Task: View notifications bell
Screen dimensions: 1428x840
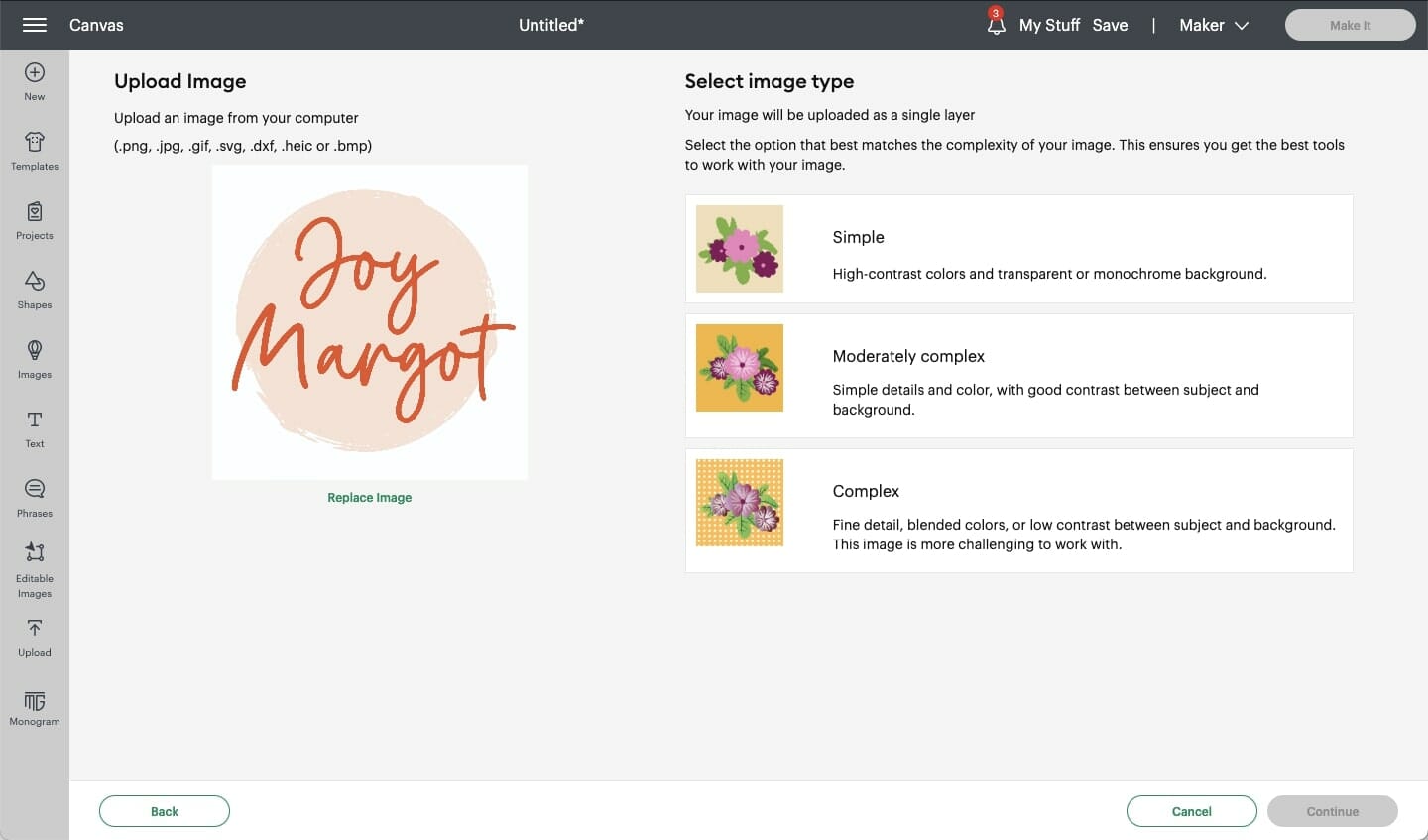Action: click(996, 24)
